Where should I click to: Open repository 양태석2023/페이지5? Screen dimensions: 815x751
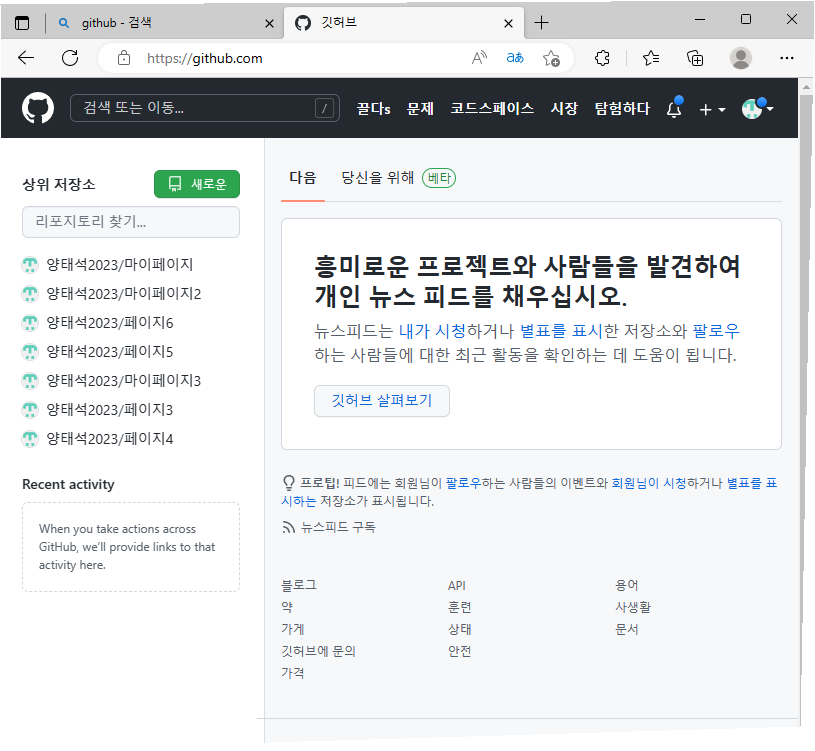click(110, 352)
